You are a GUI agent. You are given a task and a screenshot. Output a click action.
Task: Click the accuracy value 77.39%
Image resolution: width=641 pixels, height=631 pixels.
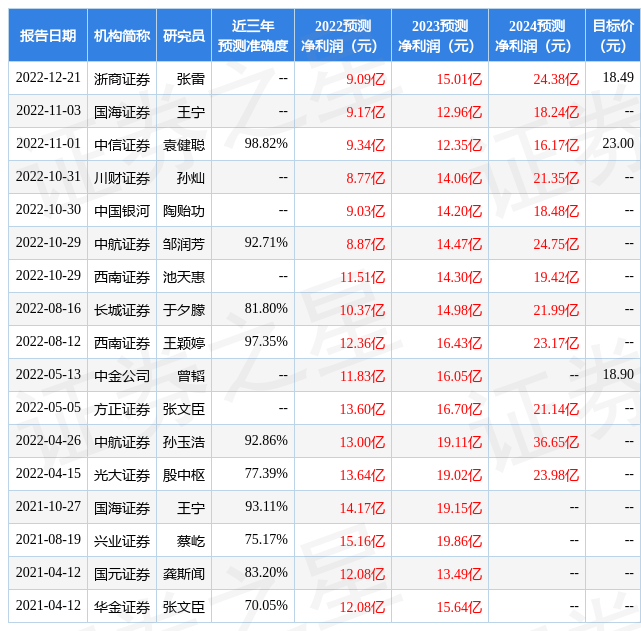click(266, 474)
